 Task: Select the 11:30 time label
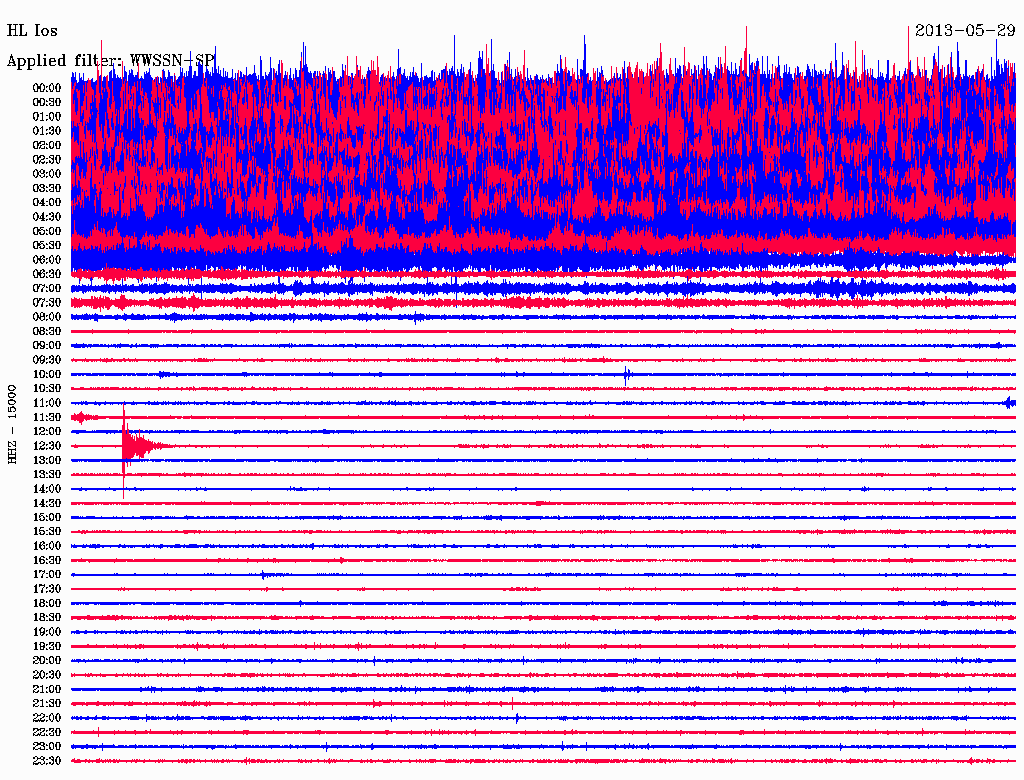click(x=46, y=417)
